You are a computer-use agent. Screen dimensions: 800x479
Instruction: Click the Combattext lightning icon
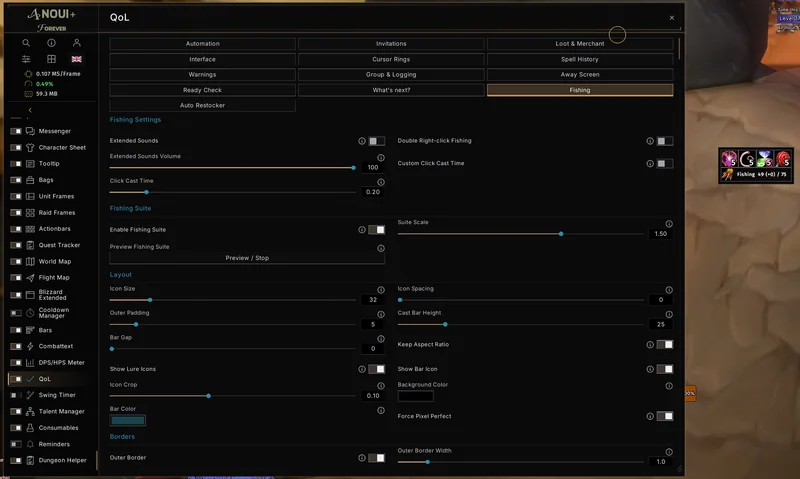tap(30, 346)
